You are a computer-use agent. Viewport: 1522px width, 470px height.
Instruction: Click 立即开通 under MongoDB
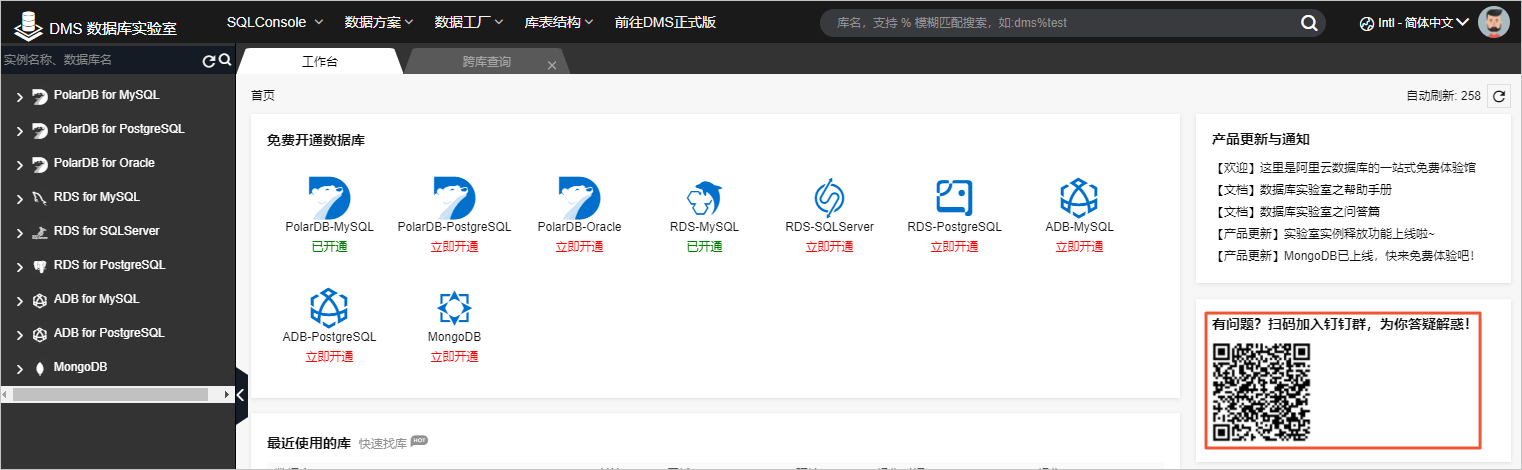point(454,356)
